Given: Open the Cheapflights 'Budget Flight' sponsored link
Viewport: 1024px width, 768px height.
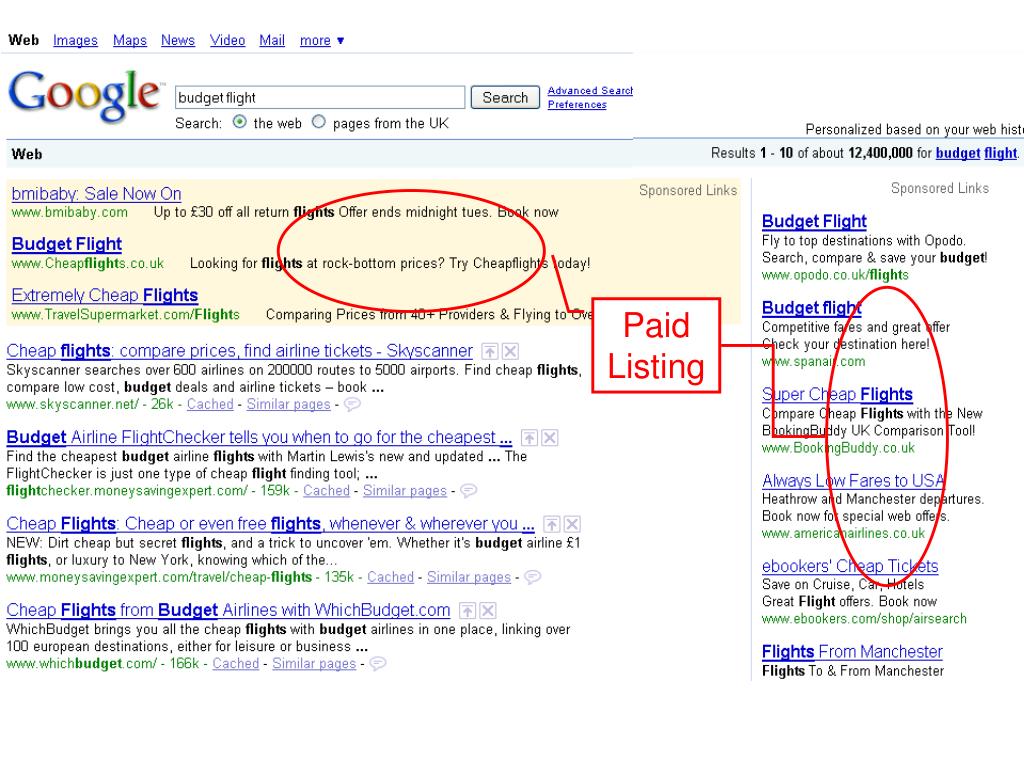Looking at the screenshot, I should pyautogui.click(x=67, y=244).
